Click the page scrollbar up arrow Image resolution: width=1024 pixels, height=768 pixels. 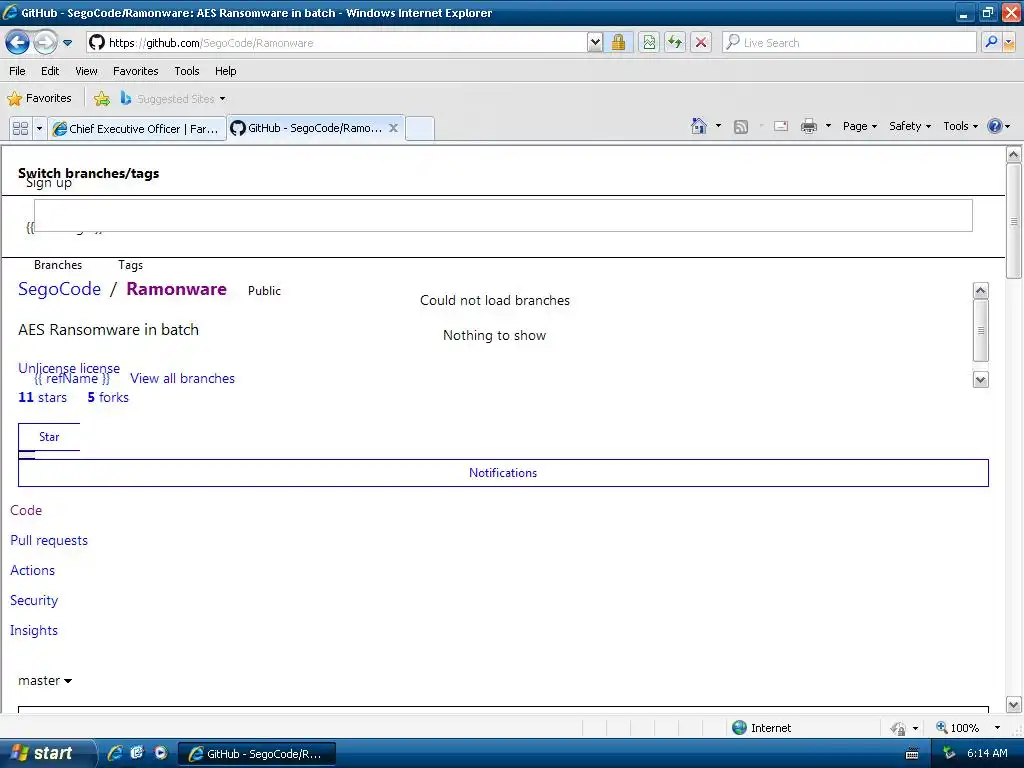click(1013, 155)
